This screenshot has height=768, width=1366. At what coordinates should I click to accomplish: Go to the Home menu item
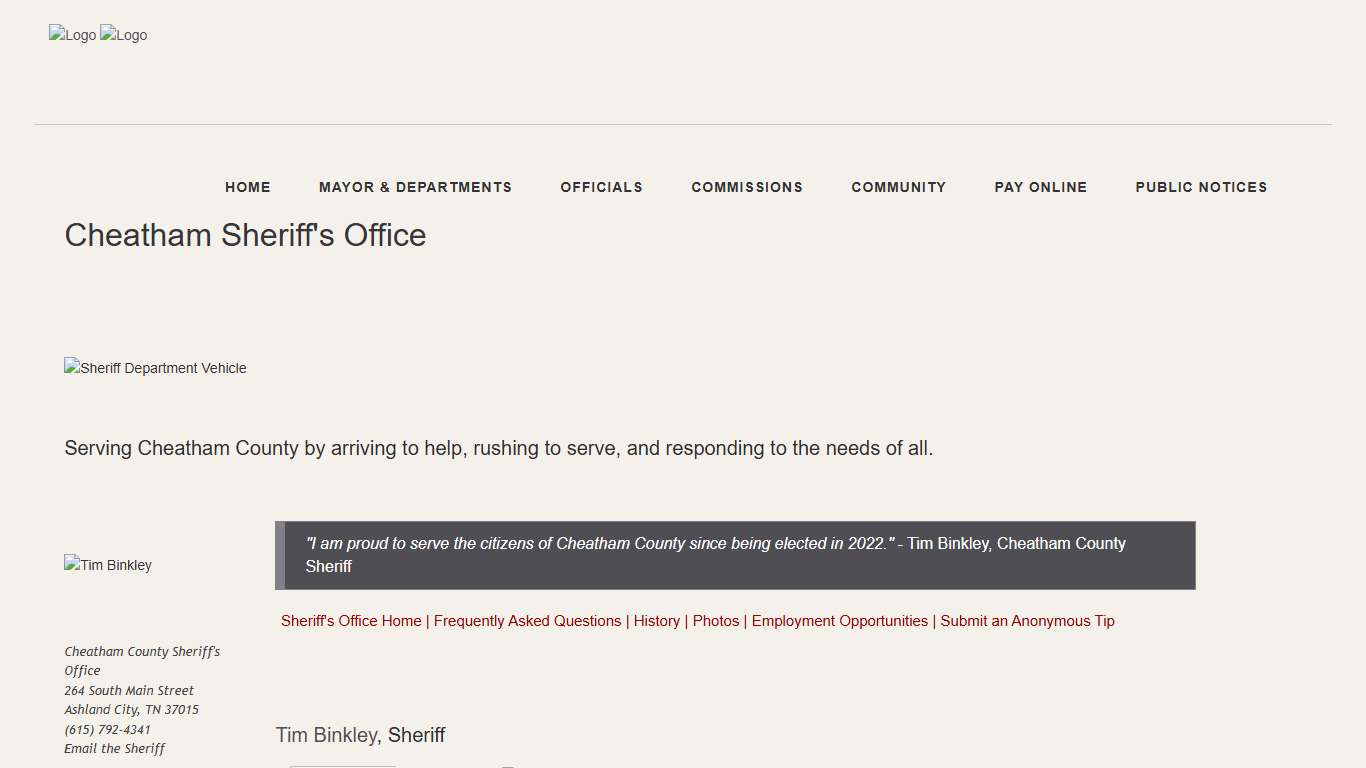[x=248, y=187]
